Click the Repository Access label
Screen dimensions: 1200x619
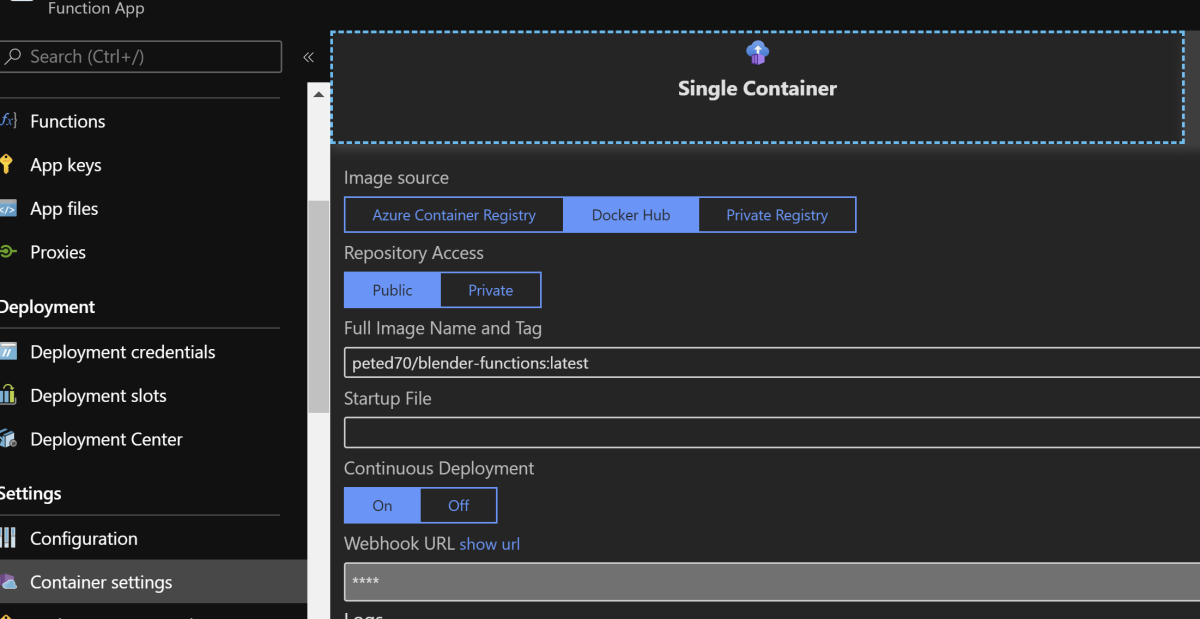pos(414,253)
